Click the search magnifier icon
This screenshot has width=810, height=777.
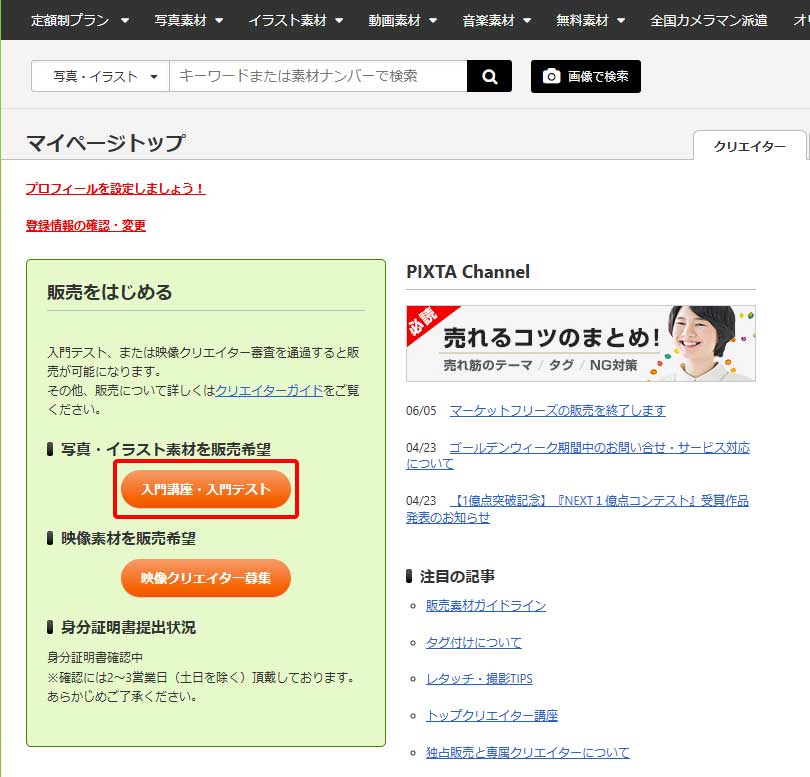click(x=488, y=76)
